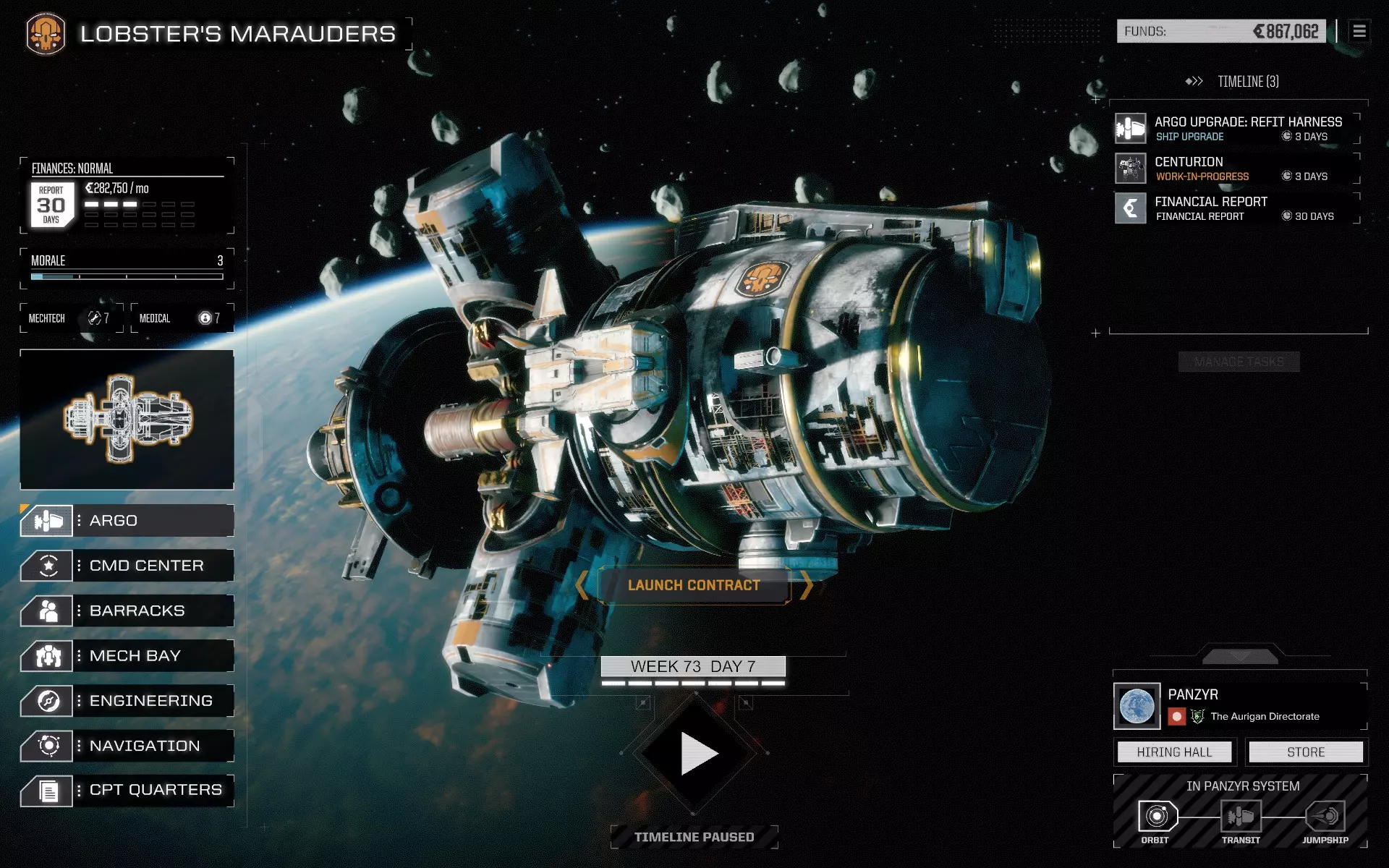Click the week day progress segments
Screen dimensions: 1389x868
[x=693, y=683]
